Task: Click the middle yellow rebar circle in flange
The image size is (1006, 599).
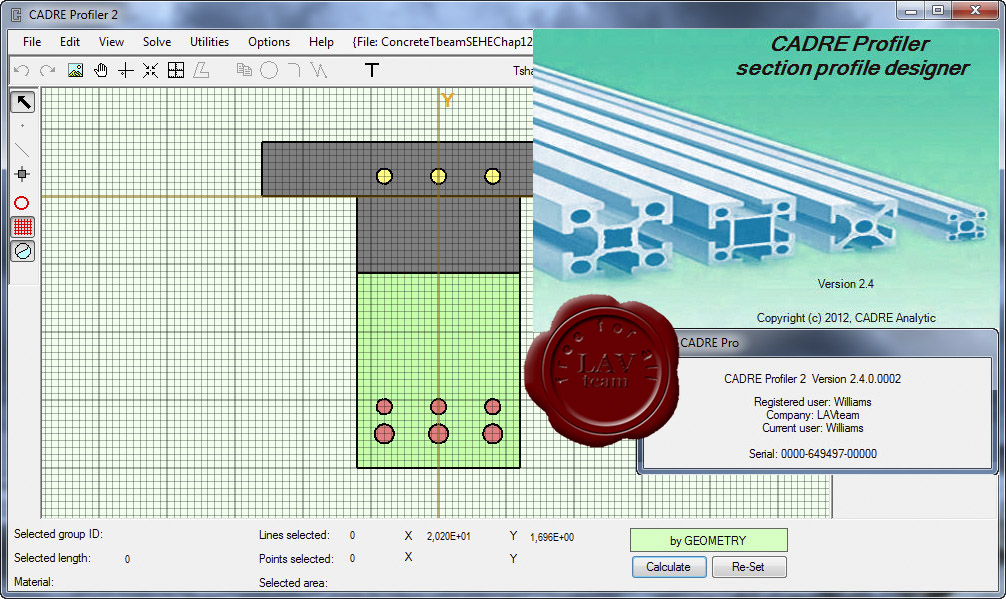Action: click(438, 176)
